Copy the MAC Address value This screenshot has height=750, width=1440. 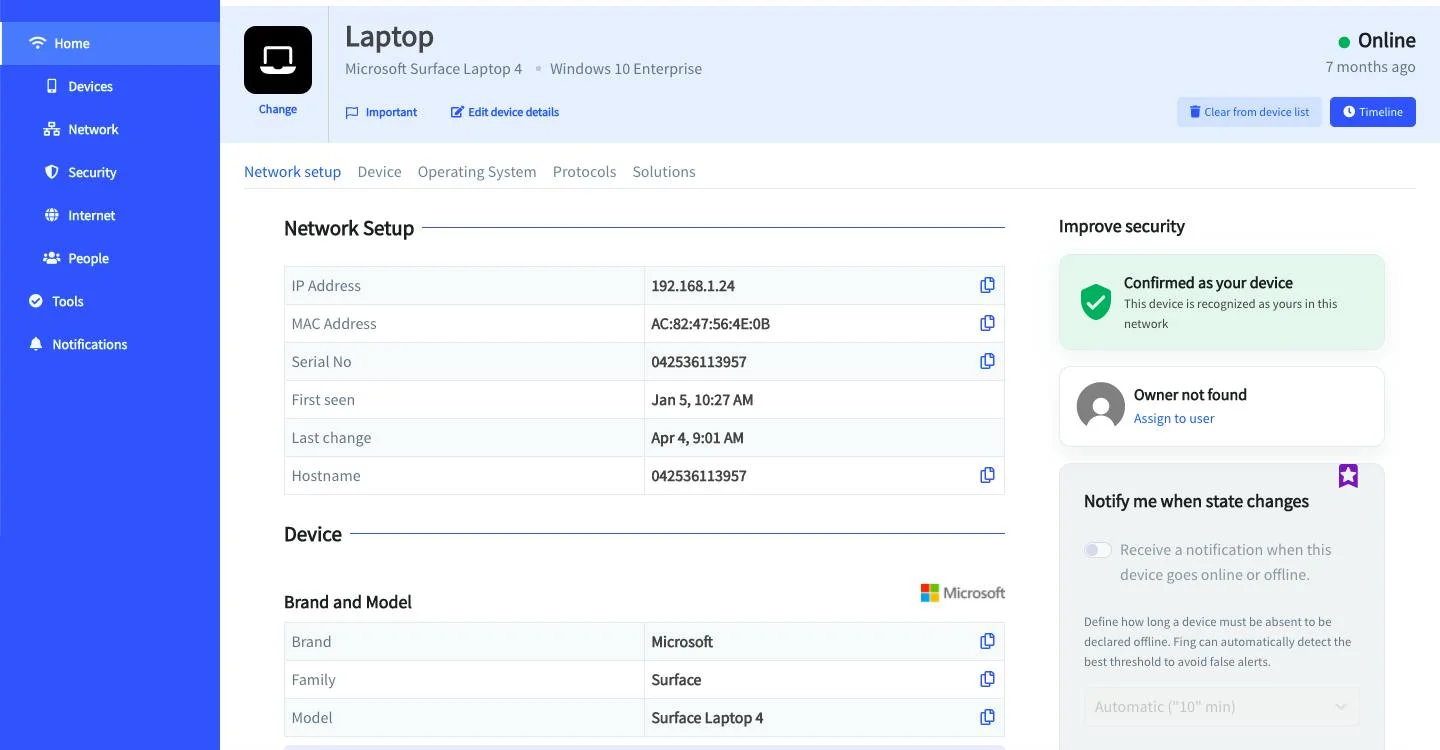tap(987, 323)
